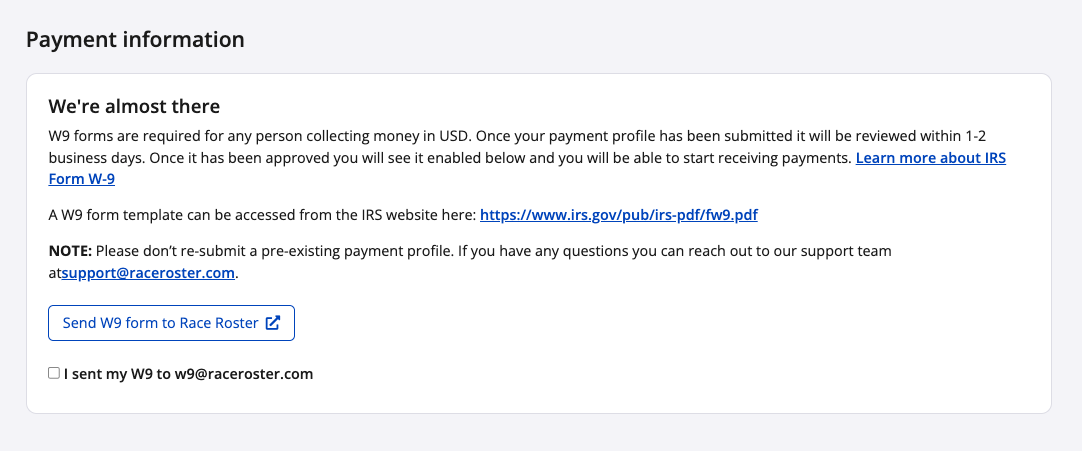Check the "I sent my W9" checkbox

point(54,374)
